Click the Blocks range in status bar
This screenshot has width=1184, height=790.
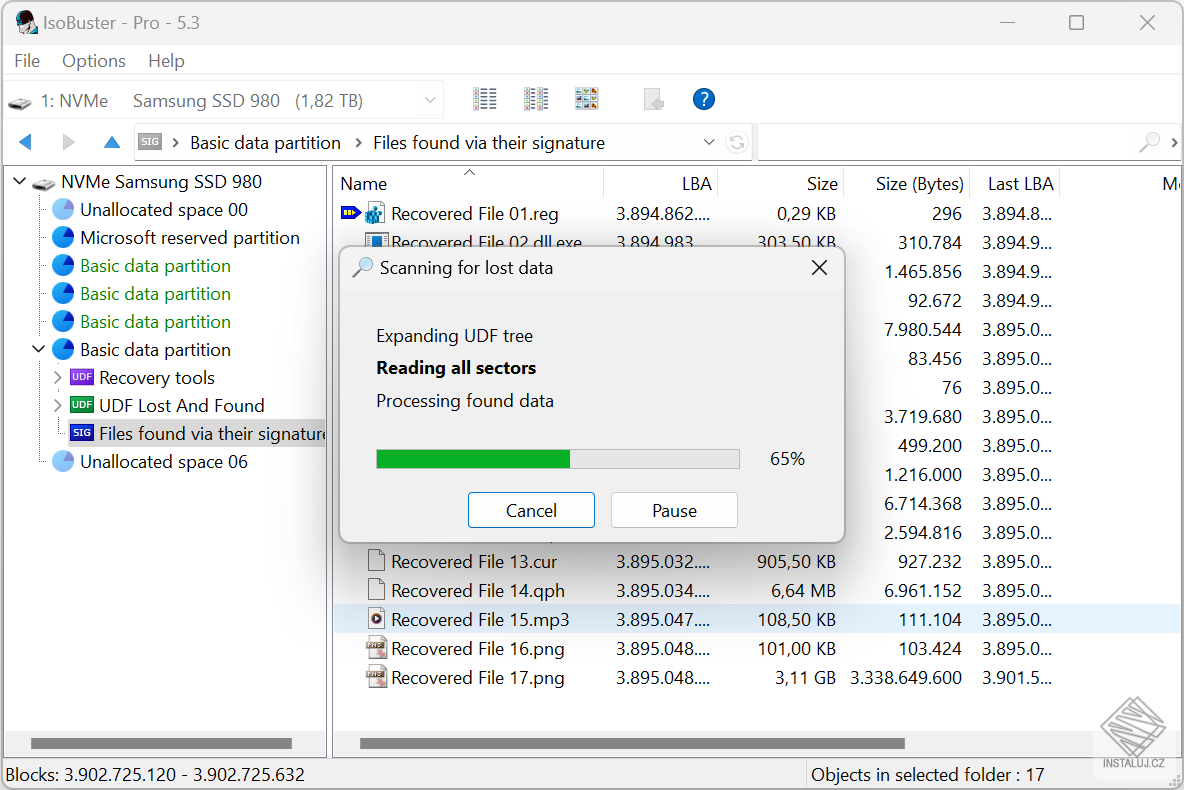(155, 774)
